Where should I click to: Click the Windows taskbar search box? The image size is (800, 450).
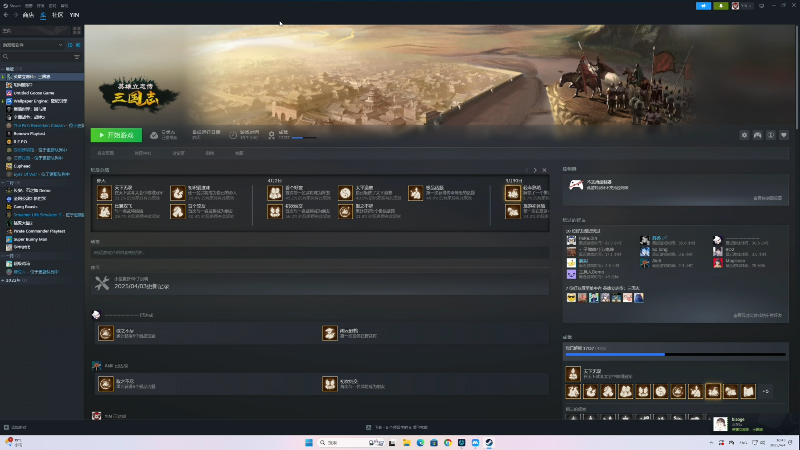(351, 442)
